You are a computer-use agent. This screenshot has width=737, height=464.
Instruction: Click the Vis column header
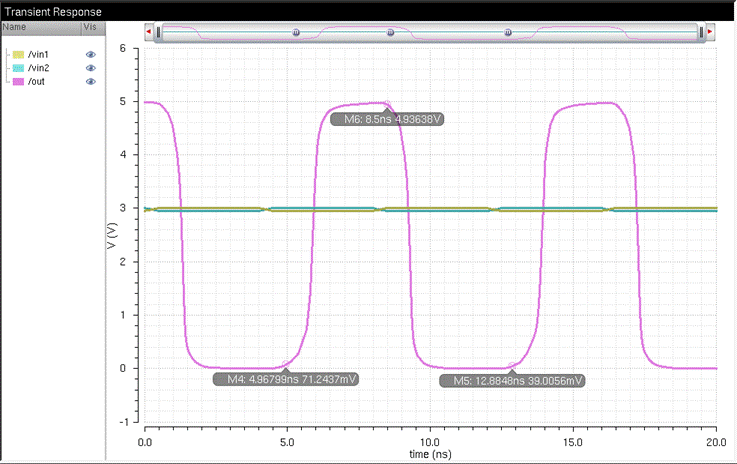point(93,27)
